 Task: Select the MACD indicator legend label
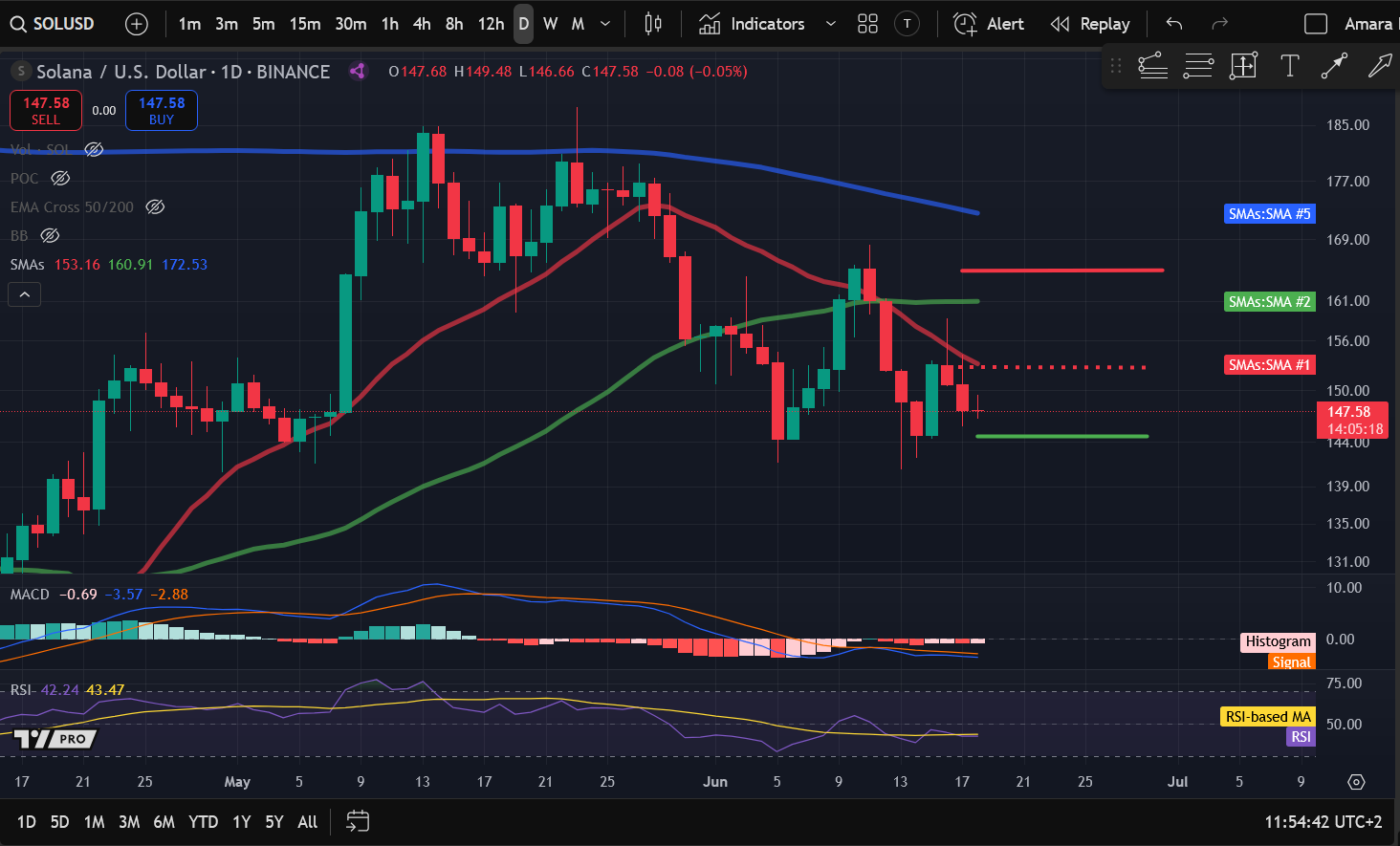point(30,595)
